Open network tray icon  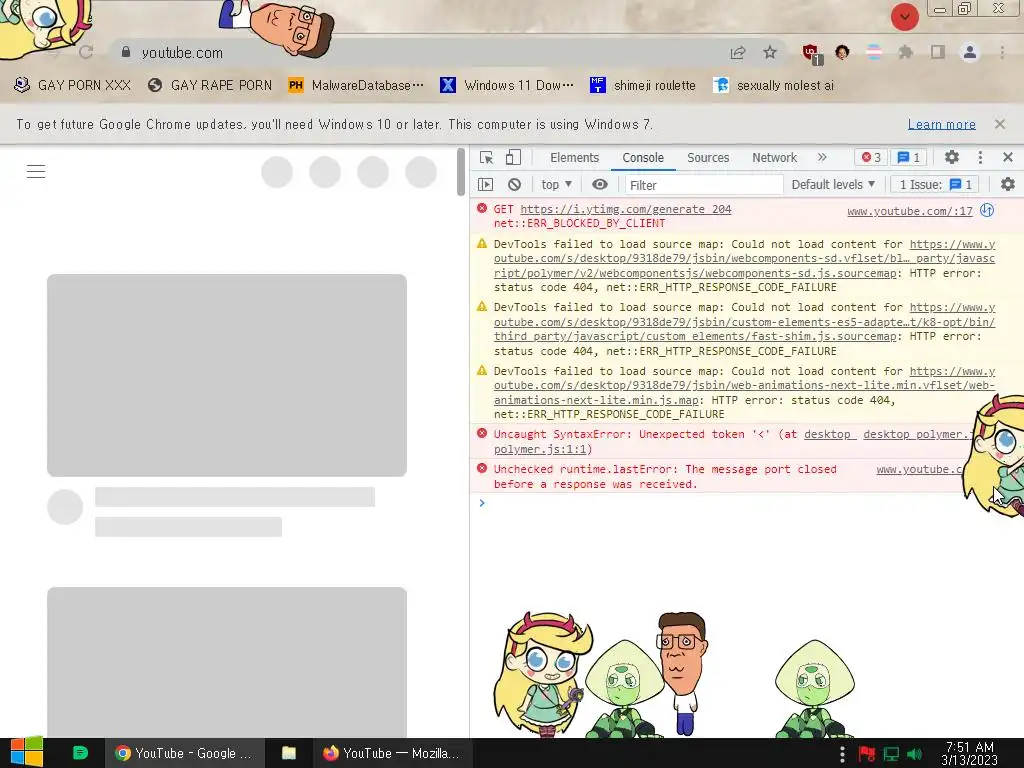891,754
